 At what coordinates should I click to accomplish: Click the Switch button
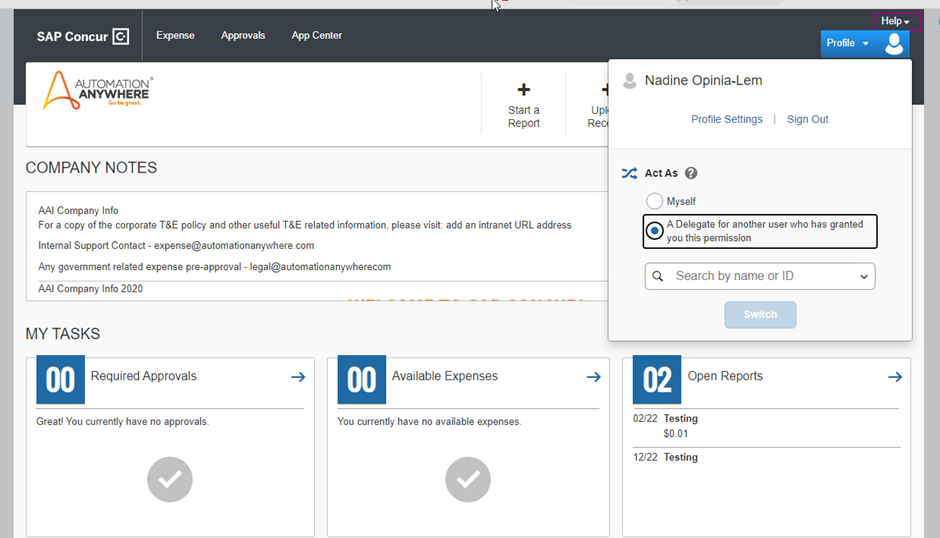pos(760,315)
